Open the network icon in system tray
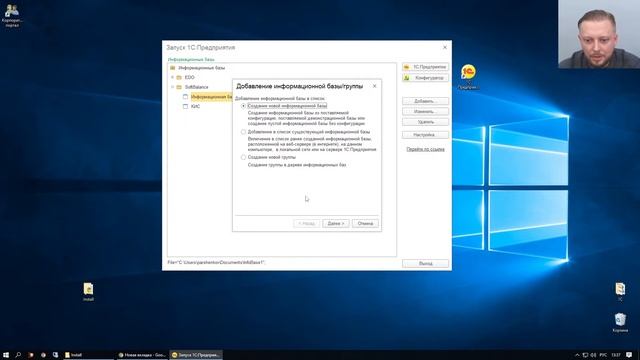Image resolution: width=640 pixels, height=360 pixels. pos(585,355)
